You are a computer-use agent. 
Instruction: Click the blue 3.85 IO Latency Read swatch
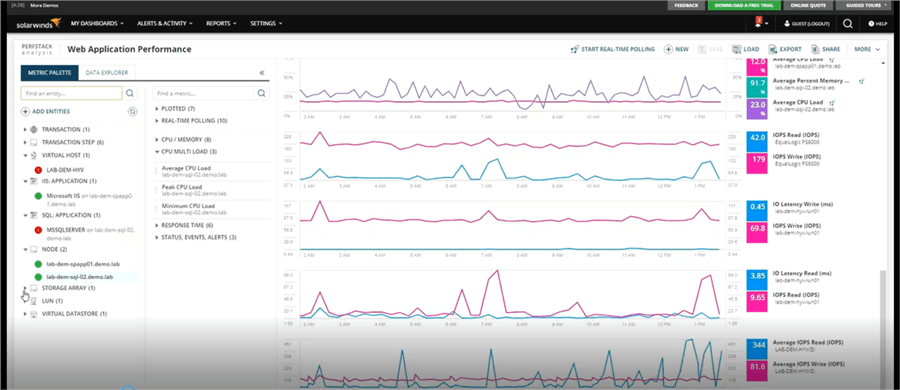(757, 279)
